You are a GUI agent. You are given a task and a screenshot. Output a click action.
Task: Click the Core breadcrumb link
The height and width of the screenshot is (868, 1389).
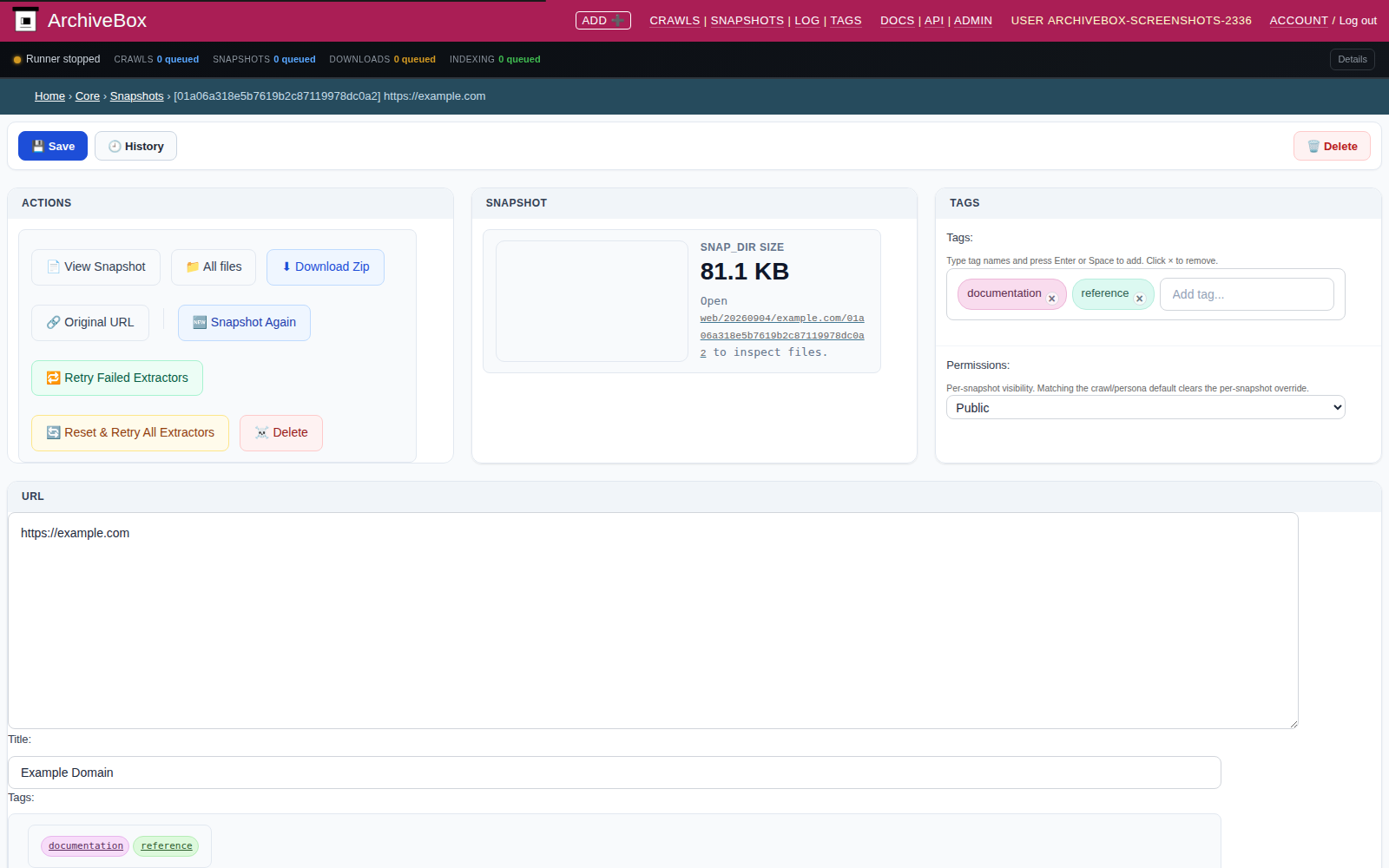(x=88, y=96)
